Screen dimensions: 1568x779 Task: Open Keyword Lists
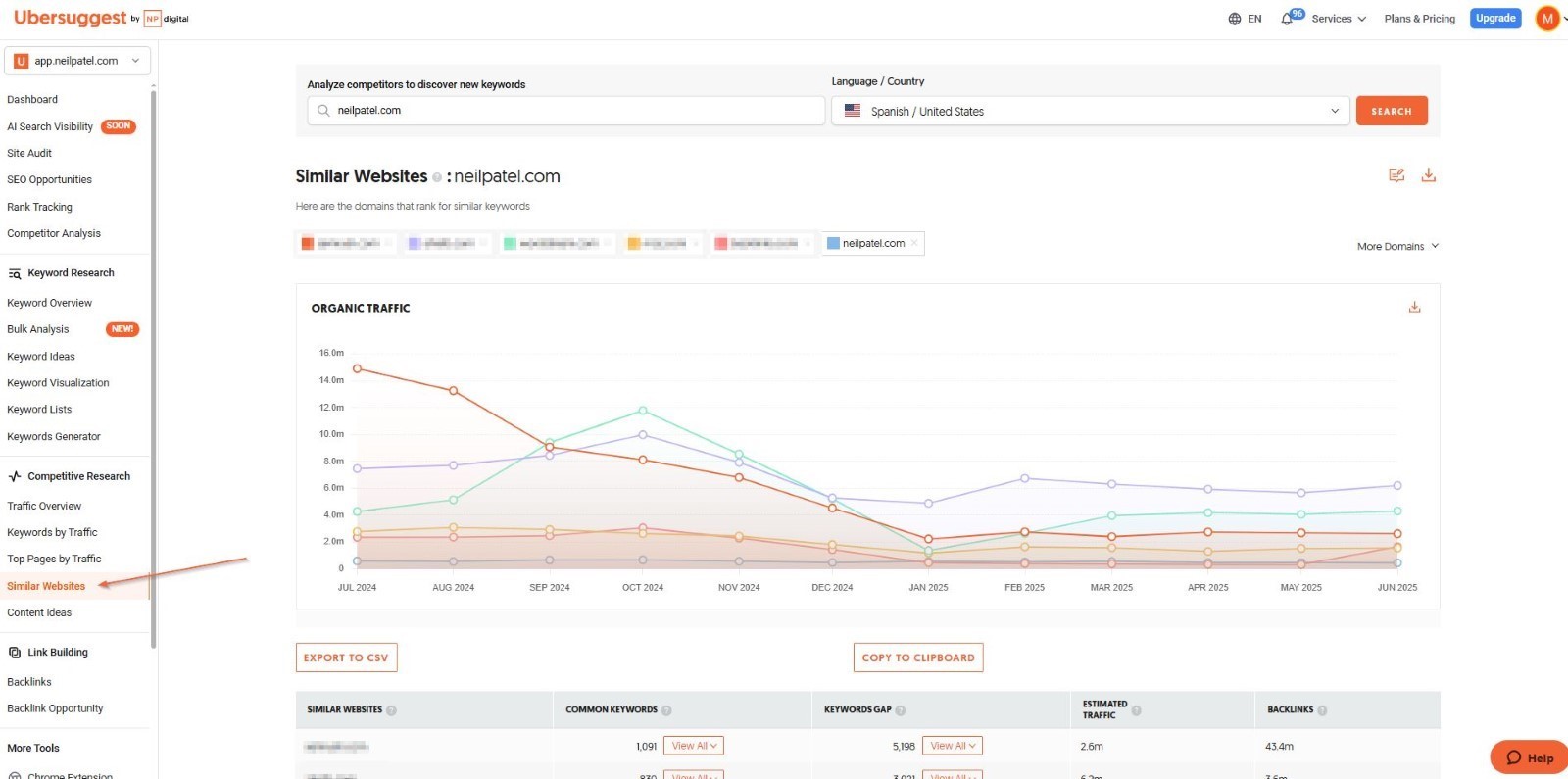tap(39, 410)
